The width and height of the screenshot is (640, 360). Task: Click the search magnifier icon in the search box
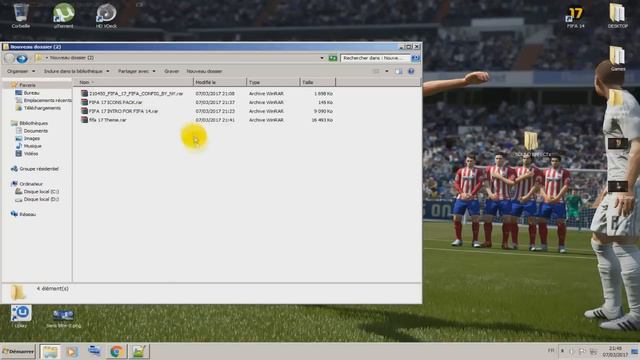tap(416, 58)
